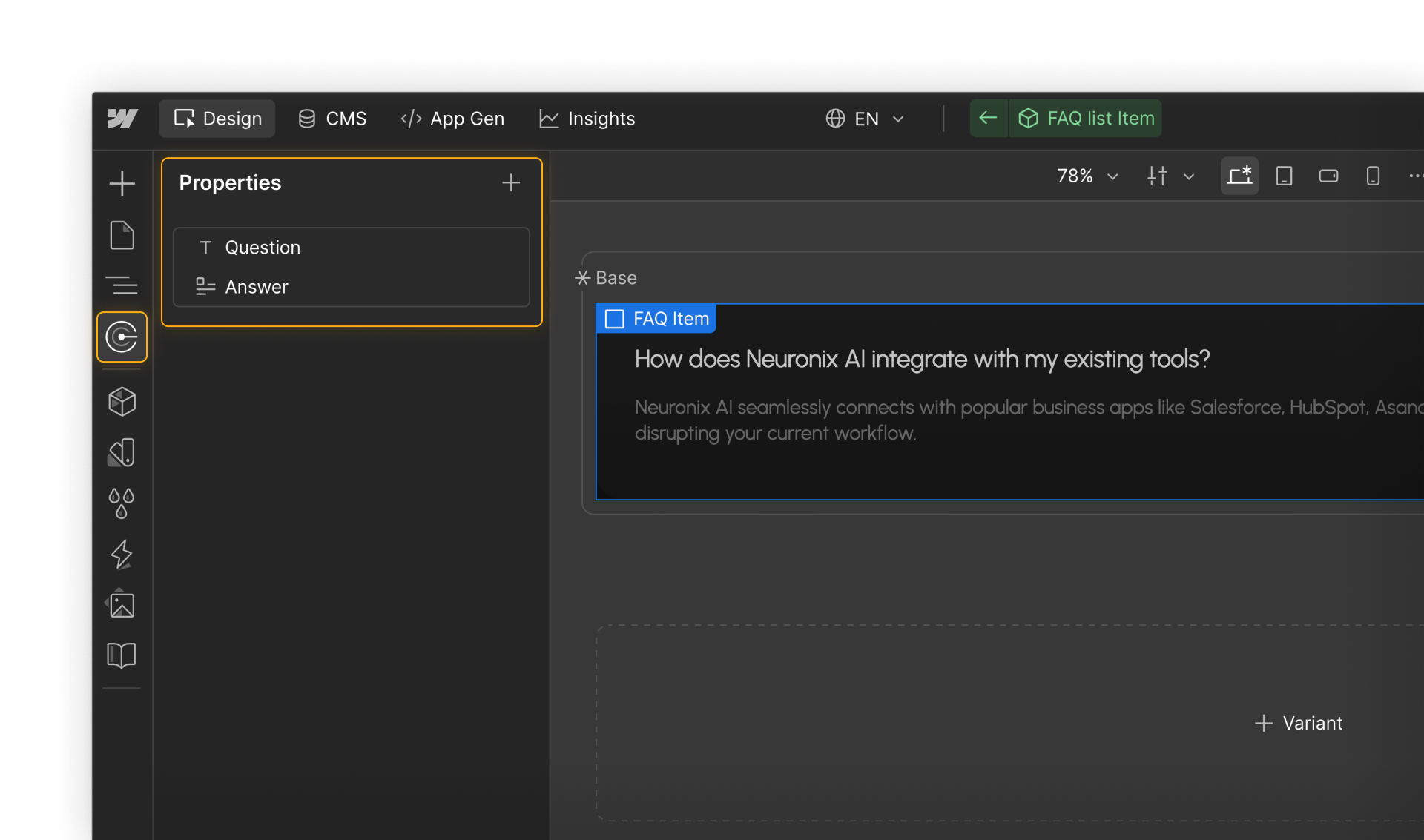Go back from FAQ list Item editing
Viewport: 1424px width, 840px height.
pyautogui.click(x=989, y=118)
